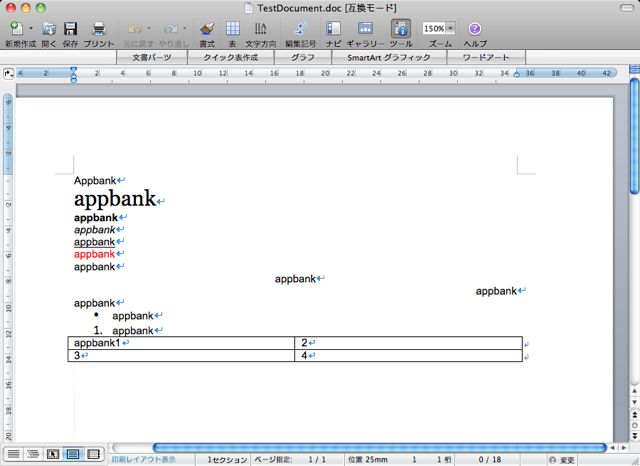Click horizontal scroll left arrow
The image size is (640, 466).
[612, 448]
